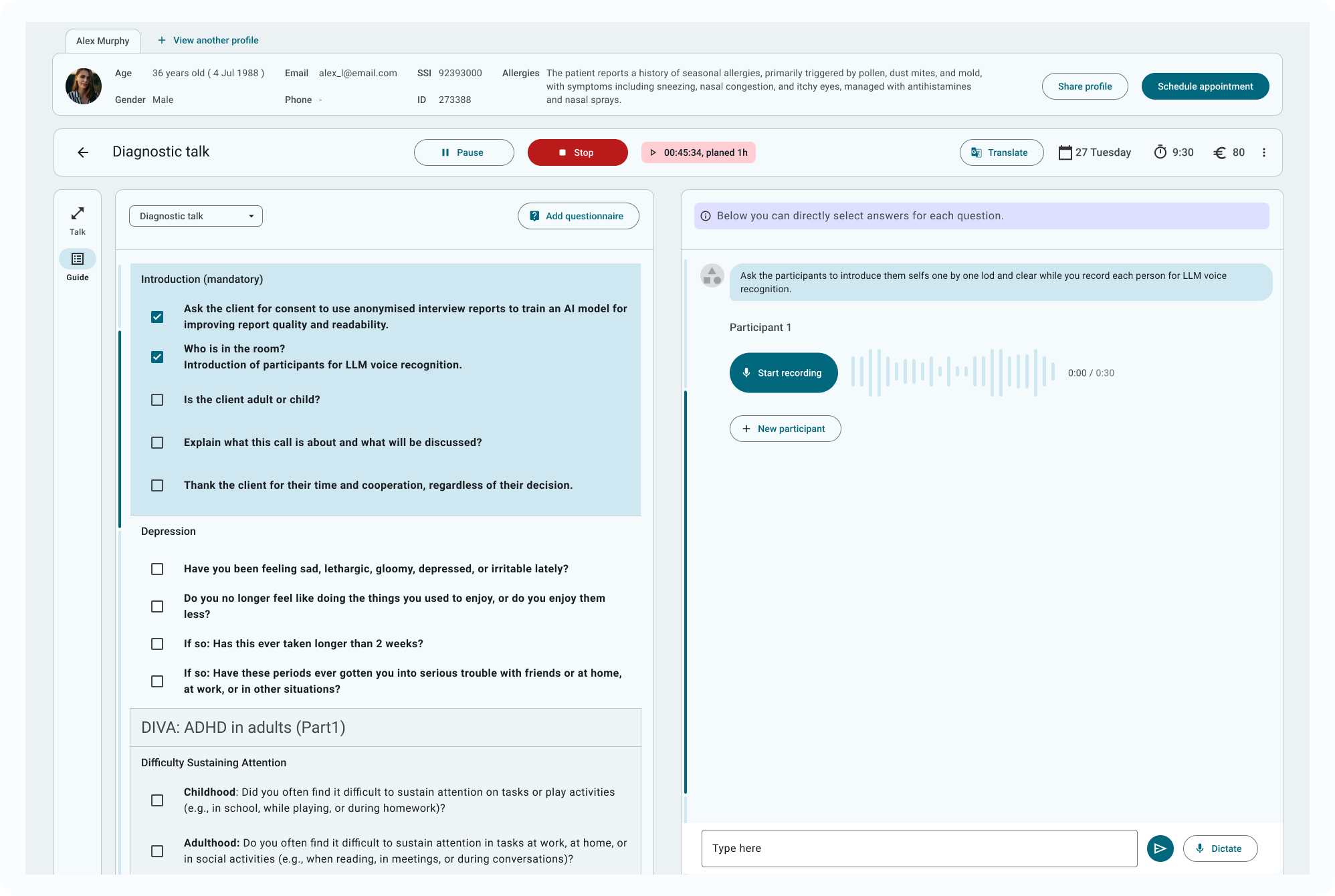Switch to the Alex Murphy profile tab
1335x896 pixels.
pos(103,41)
